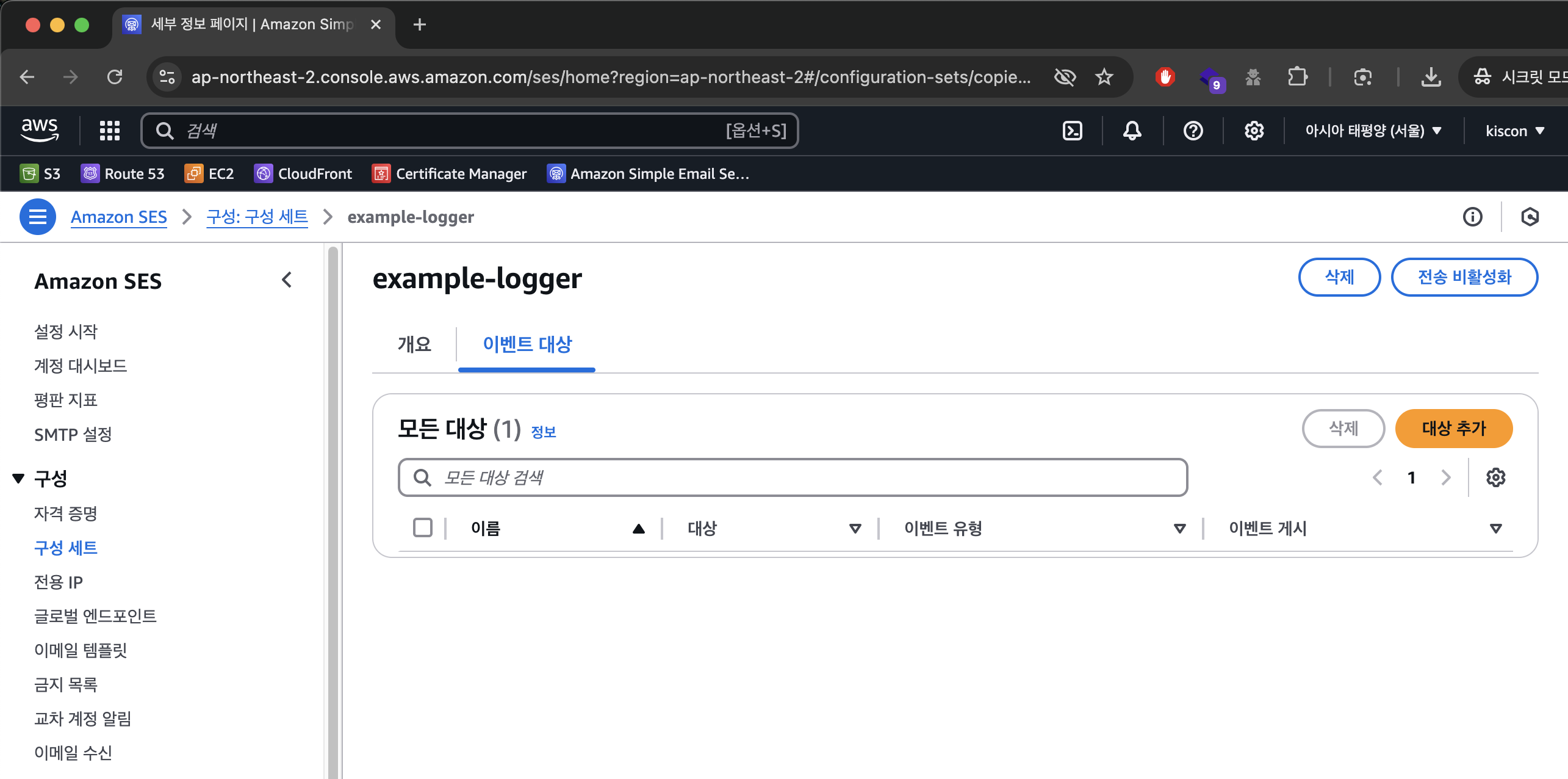Open the AWS notifications bell
The image size is (1568, 779).
(x=1132, y=131)
